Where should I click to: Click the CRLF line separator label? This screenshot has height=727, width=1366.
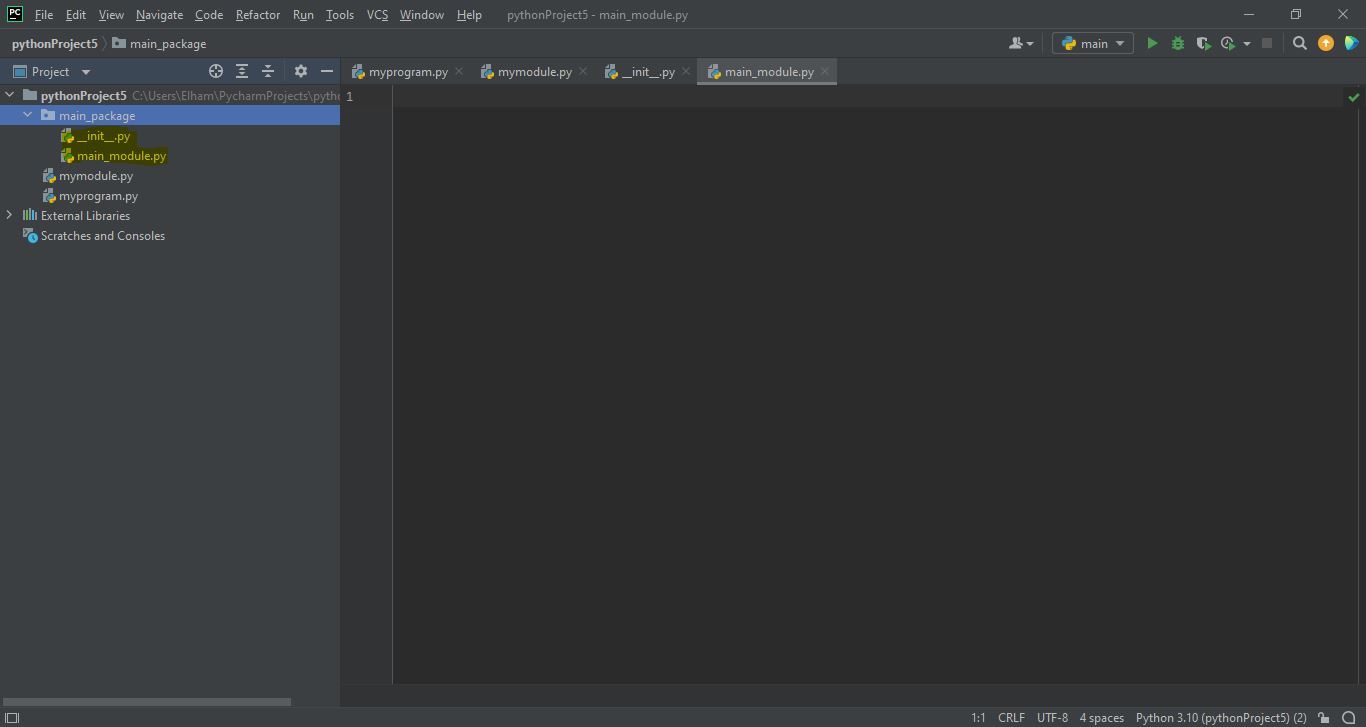pyautogui.click(x=1010, y=717)
